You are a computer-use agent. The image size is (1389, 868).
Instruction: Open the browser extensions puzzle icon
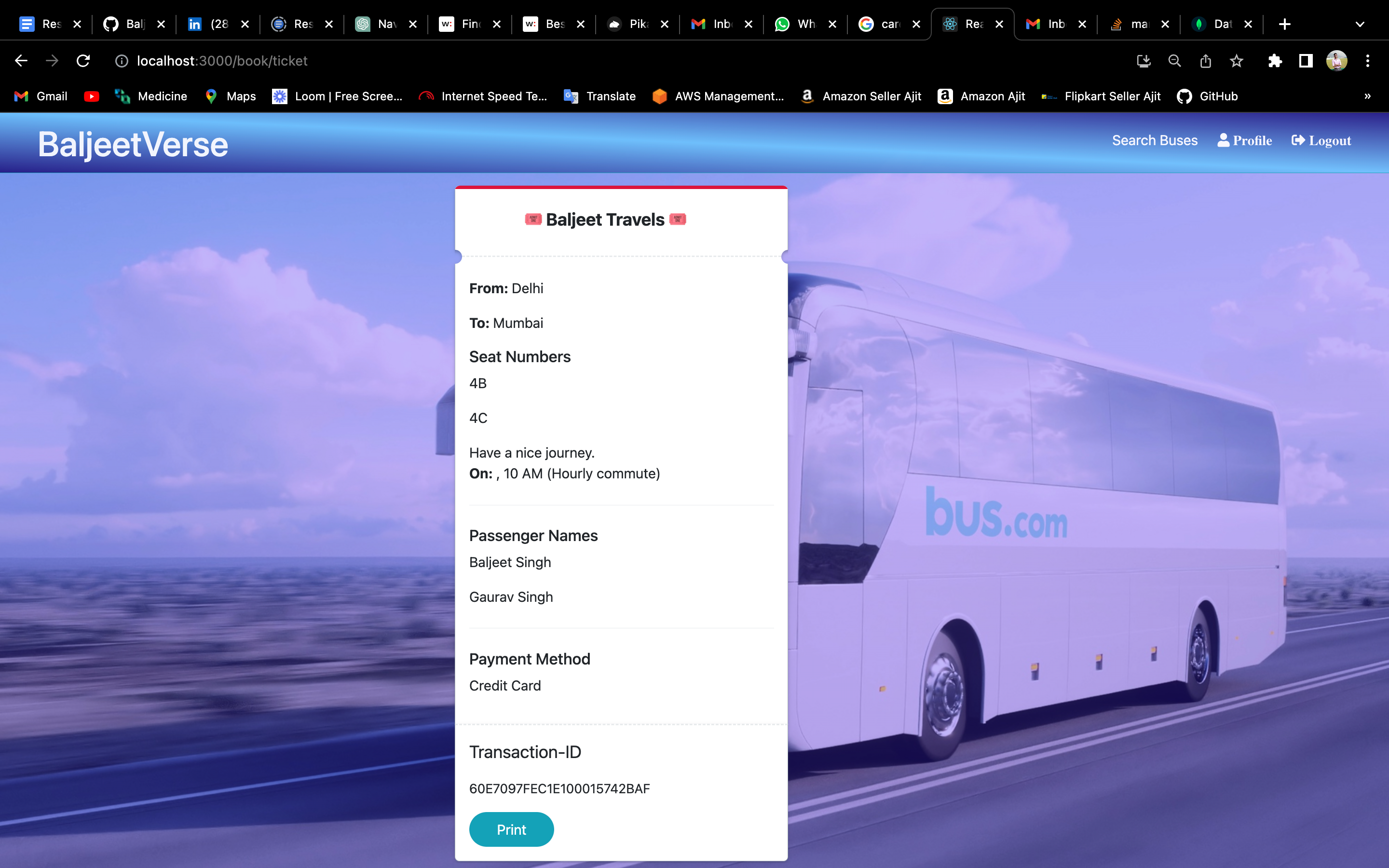click(1275, 61)
